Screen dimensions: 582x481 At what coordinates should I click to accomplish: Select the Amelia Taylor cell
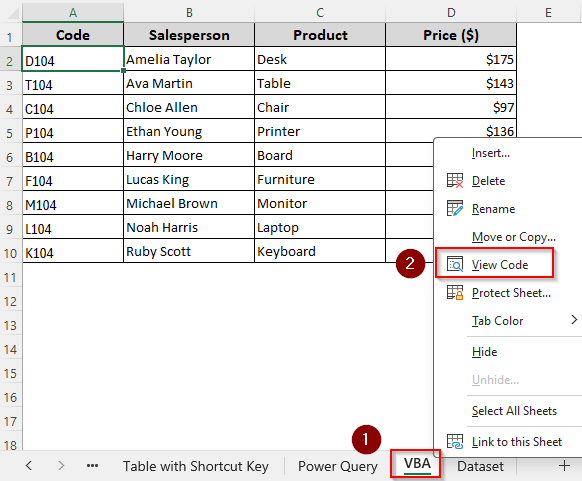click(x=189, y=59)
